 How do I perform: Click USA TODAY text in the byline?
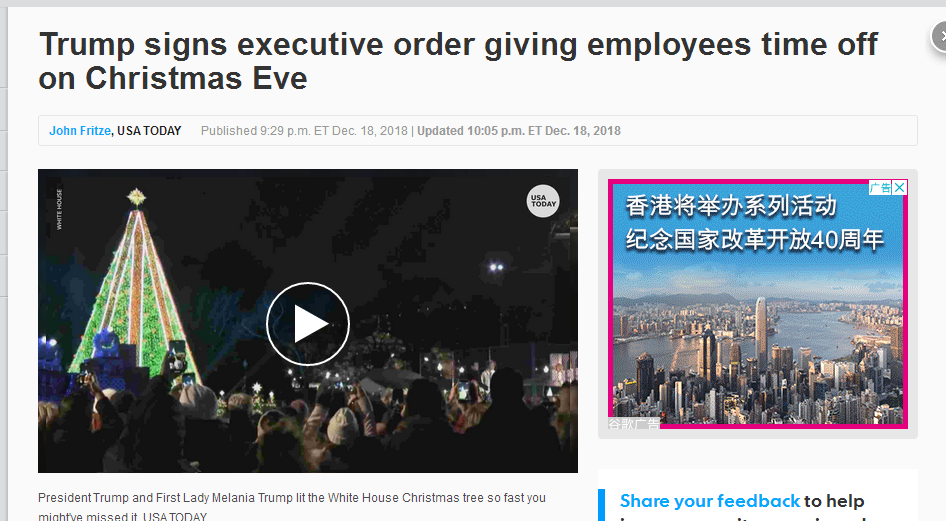pyautogui.click(x=149, y=131)
